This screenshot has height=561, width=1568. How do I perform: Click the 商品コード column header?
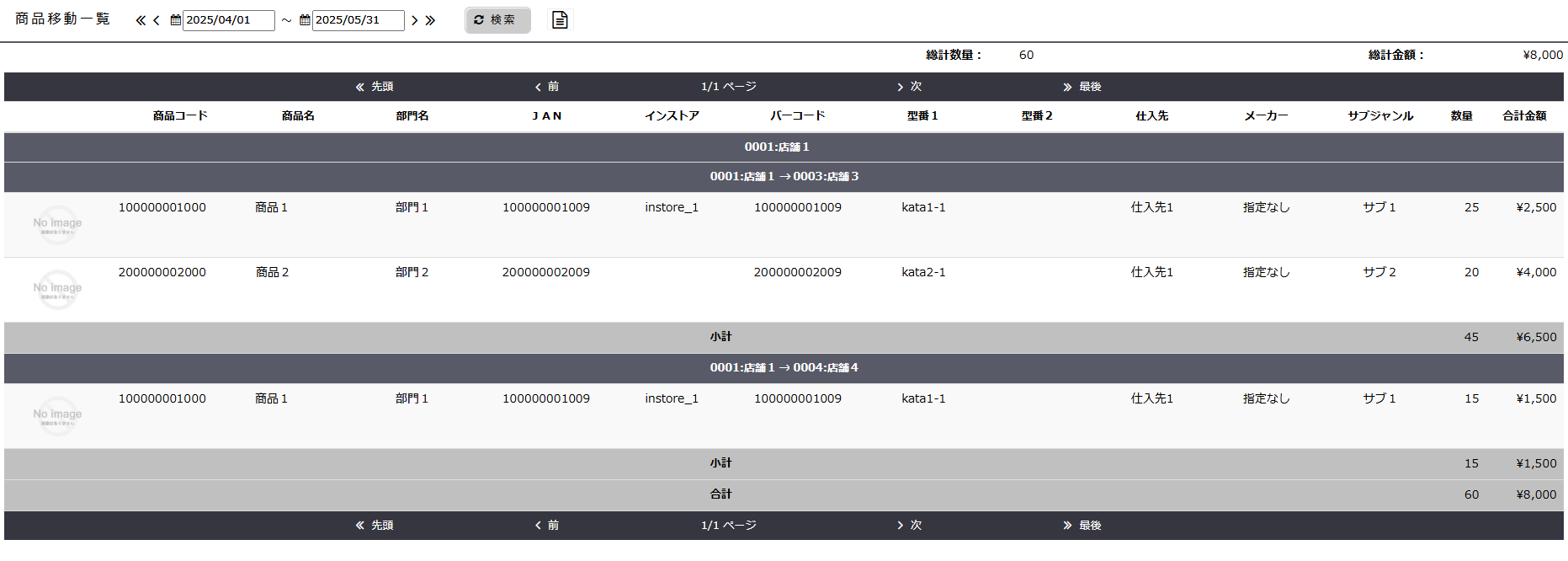(x=180, y=116)
